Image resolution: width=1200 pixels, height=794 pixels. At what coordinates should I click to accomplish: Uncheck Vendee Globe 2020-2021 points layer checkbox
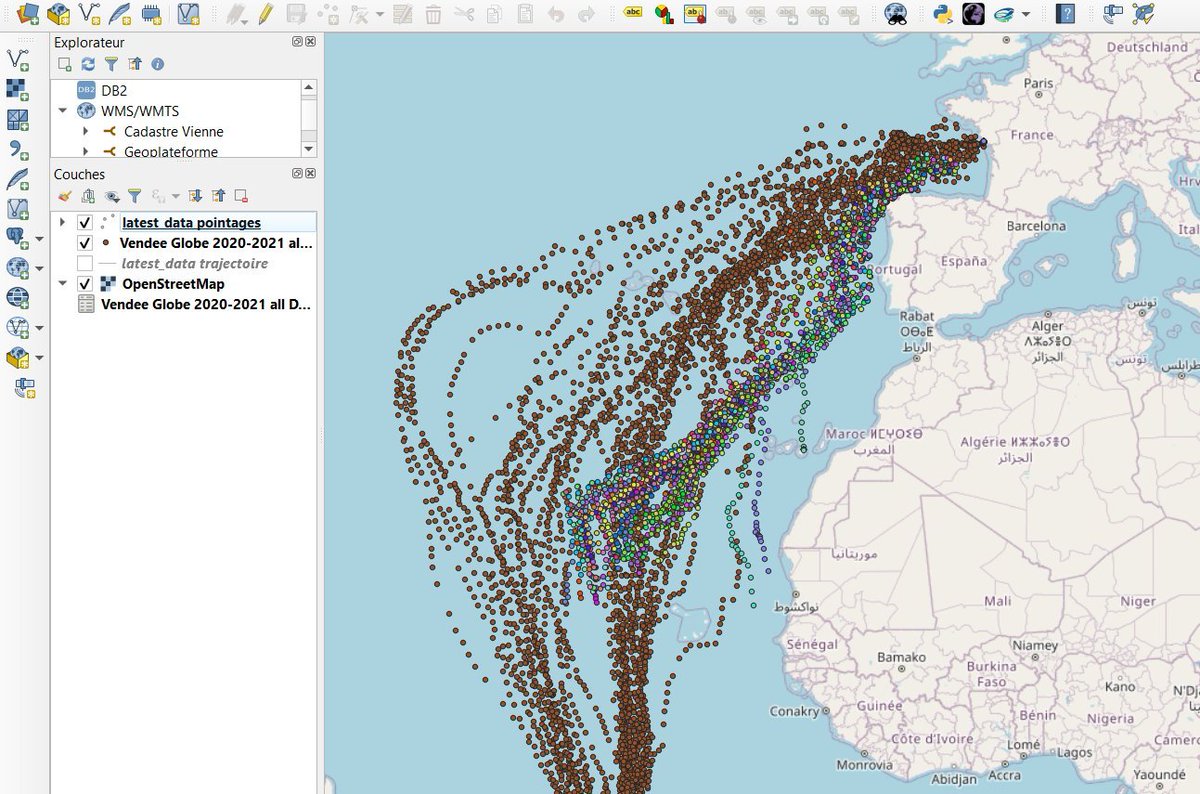point(85,243)
